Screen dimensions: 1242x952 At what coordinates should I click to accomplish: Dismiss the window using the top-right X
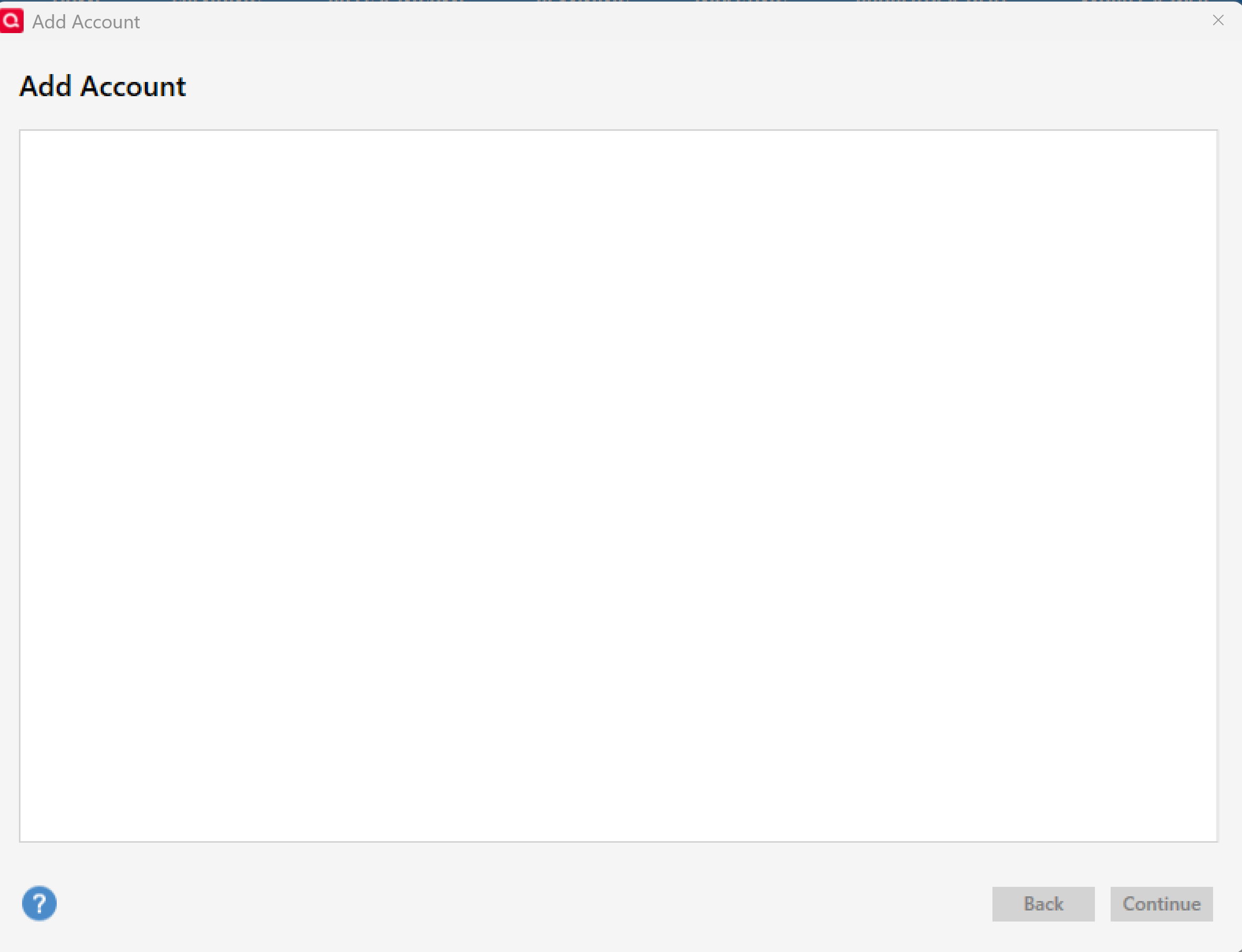click(1218, 20)
